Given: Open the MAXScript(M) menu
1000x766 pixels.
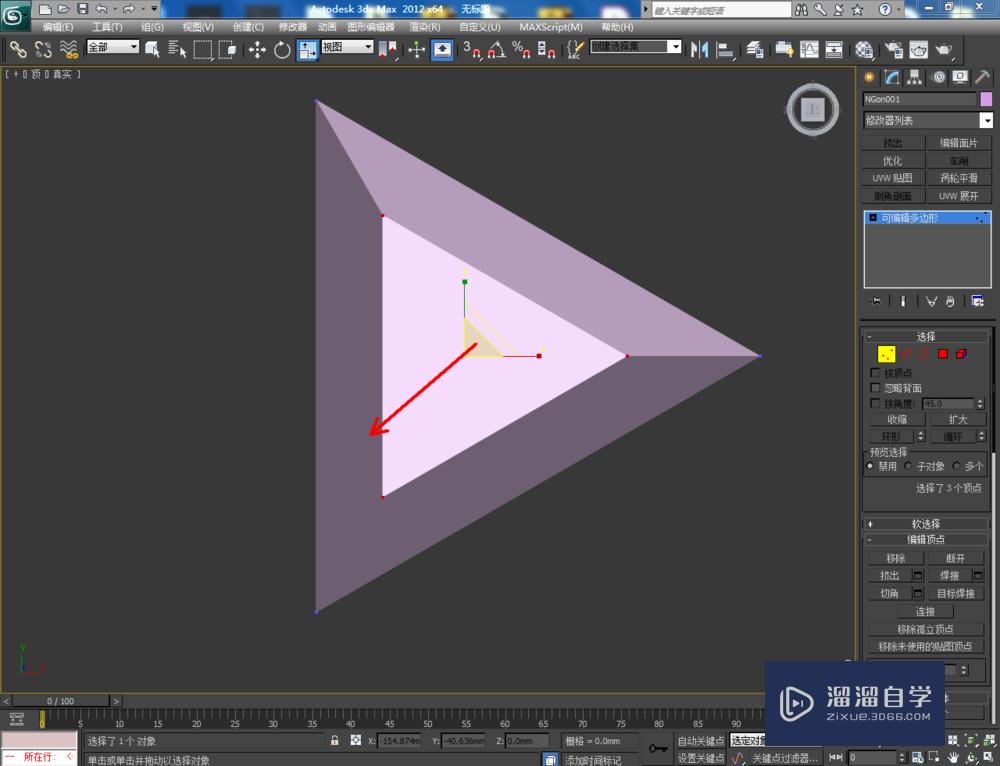Looking at the screenshot, I should [551, 27].
